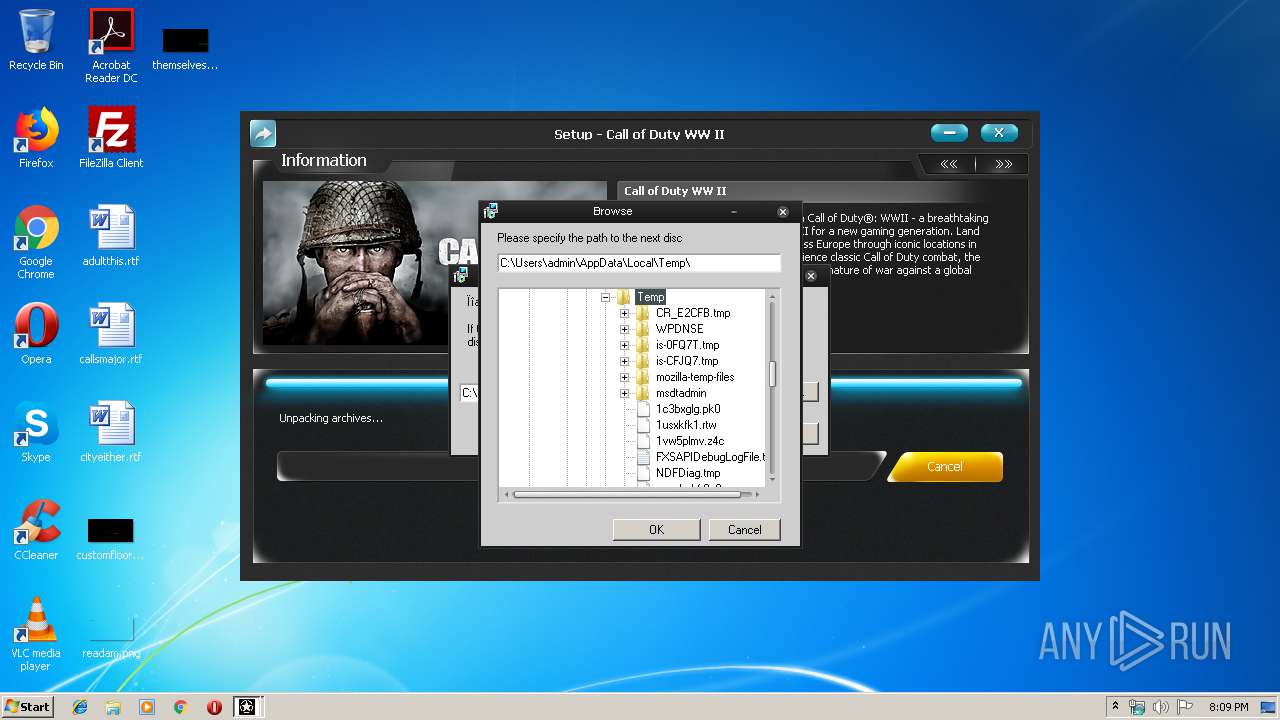The width and height of the screenshot is (1280, 720).
Task: Open Opera from taskbar
Action: (214, 707)
